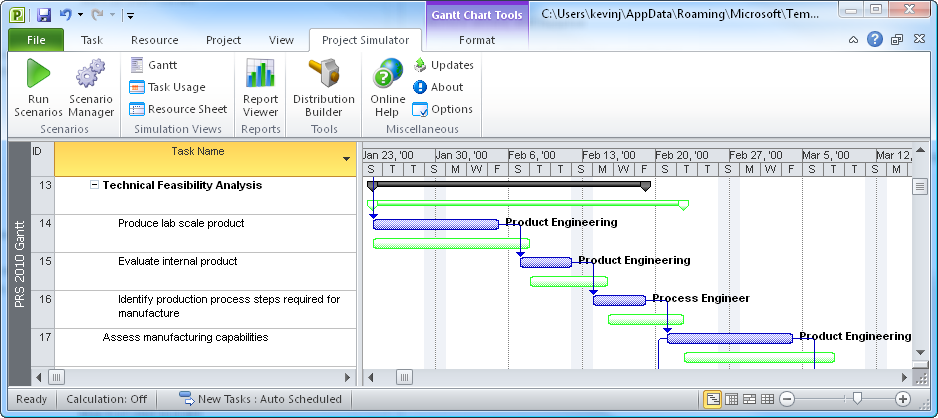The height and width of the screenshot is (418, 938).
Task: Click the blue Help question mark icon
Action: (875, 39)
